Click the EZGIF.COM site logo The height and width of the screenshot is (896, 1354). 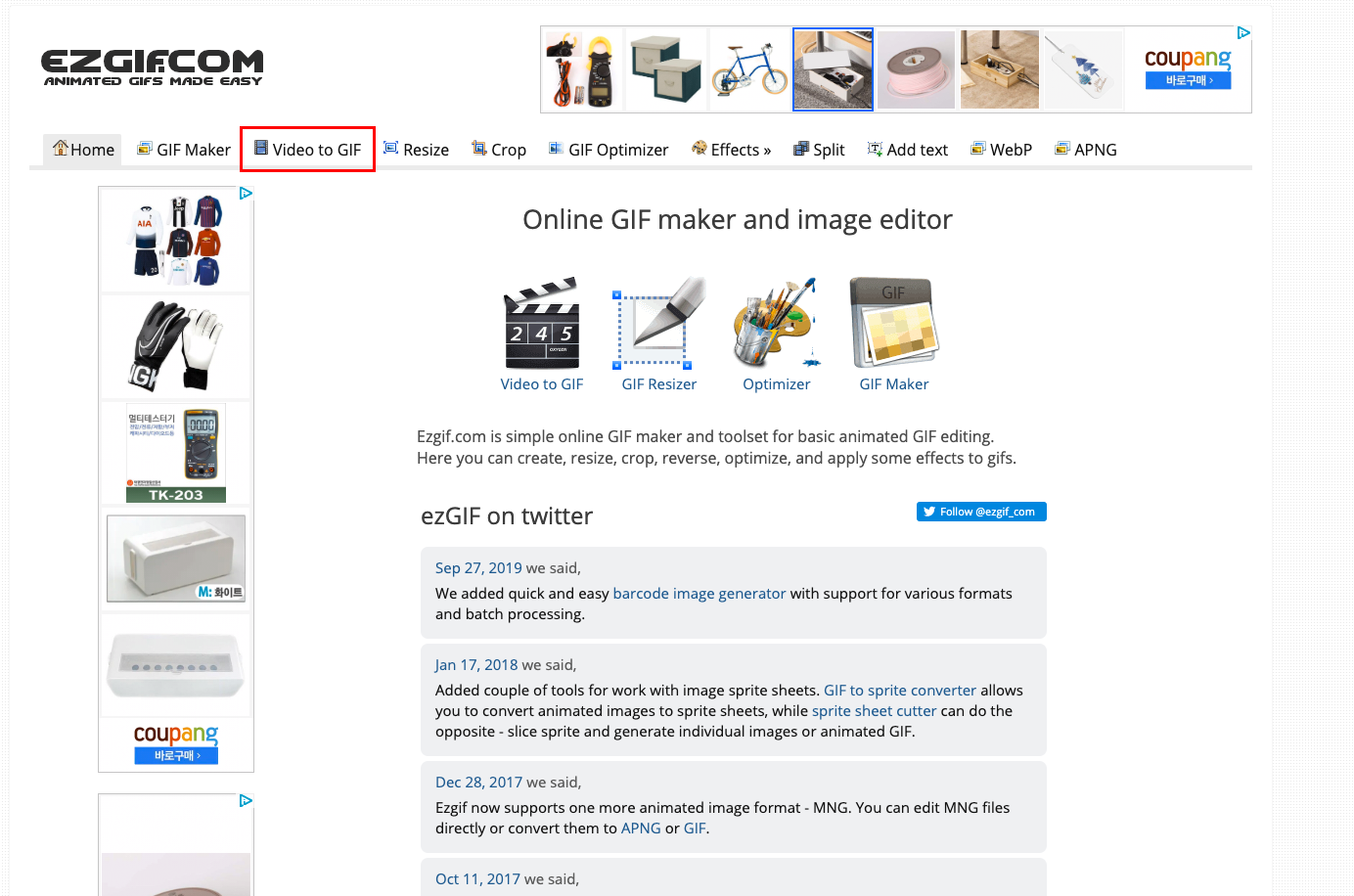[x=152, y=67]
